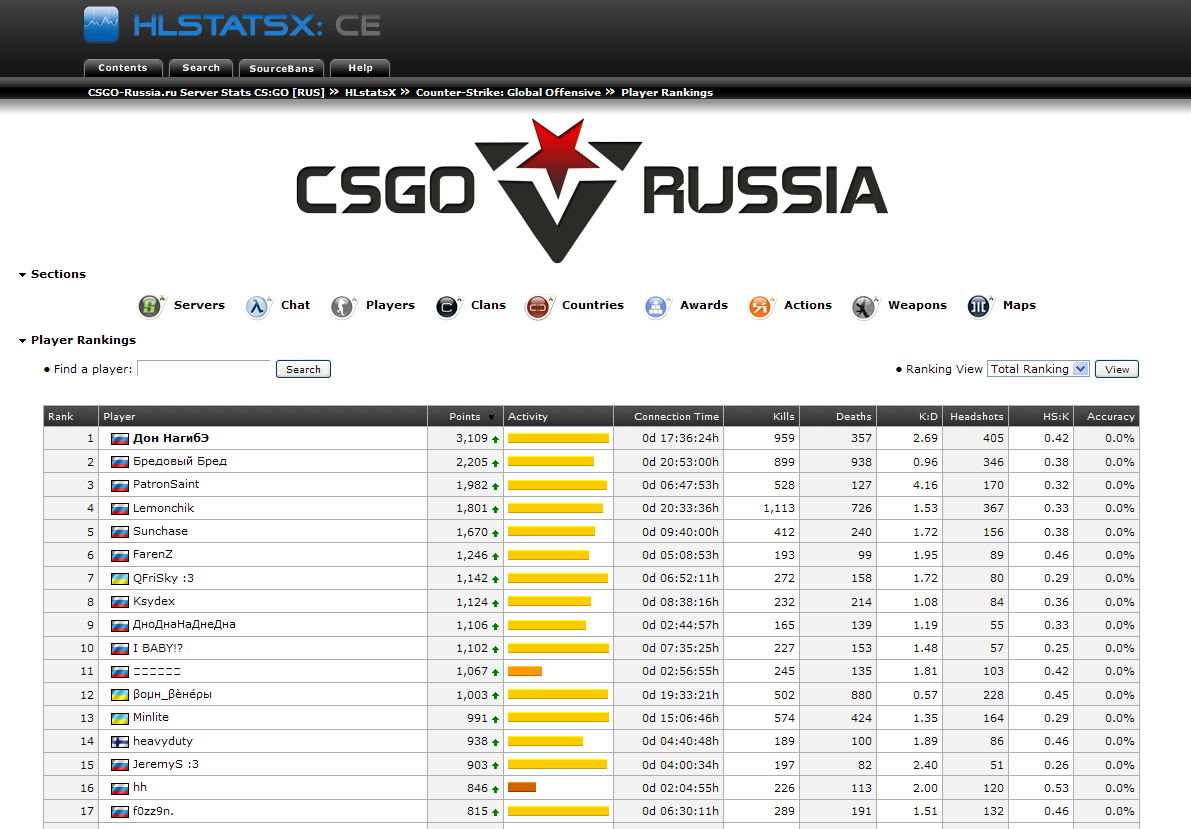Screen dimensions: 1191x829
Task: Click the flag icon beside FarenZ
Action: [x=119, y=555]
